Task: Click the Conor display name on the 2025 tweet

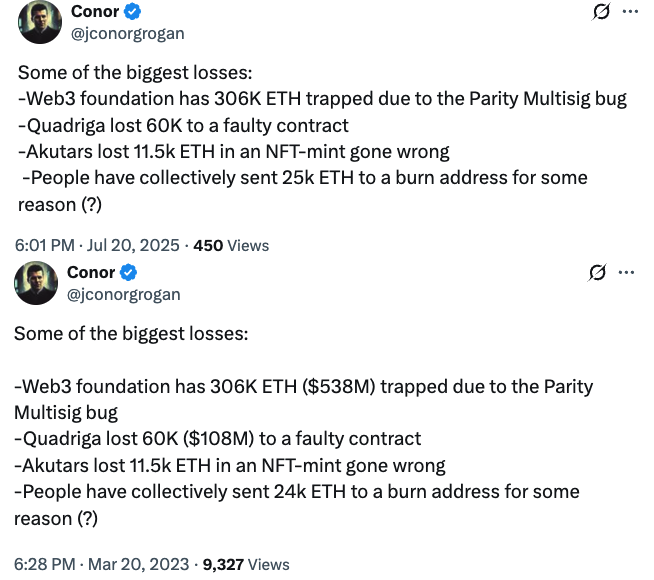Action: 95,12
